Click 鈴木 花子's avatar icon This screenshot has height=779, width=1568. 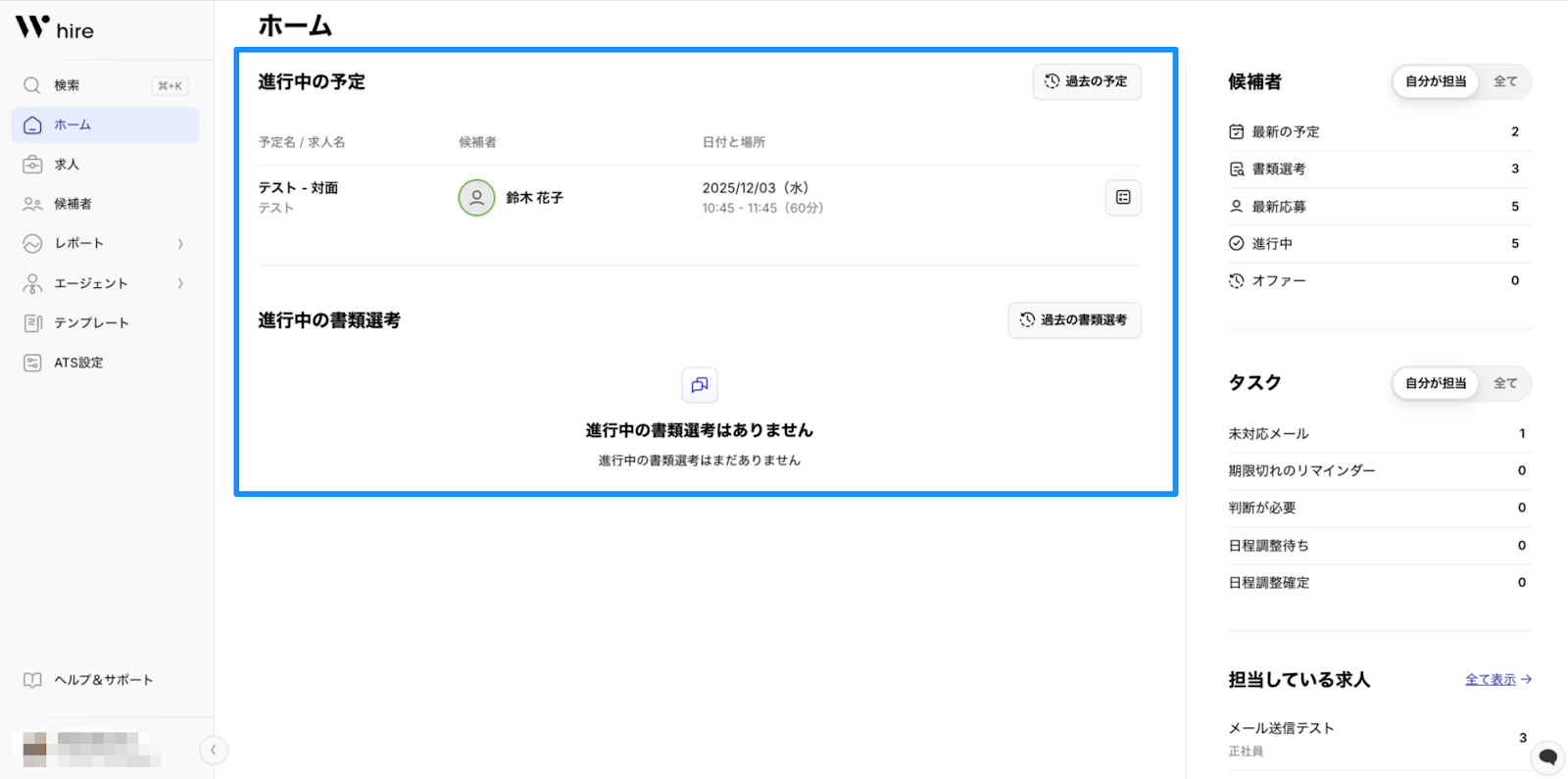point(476,197)
